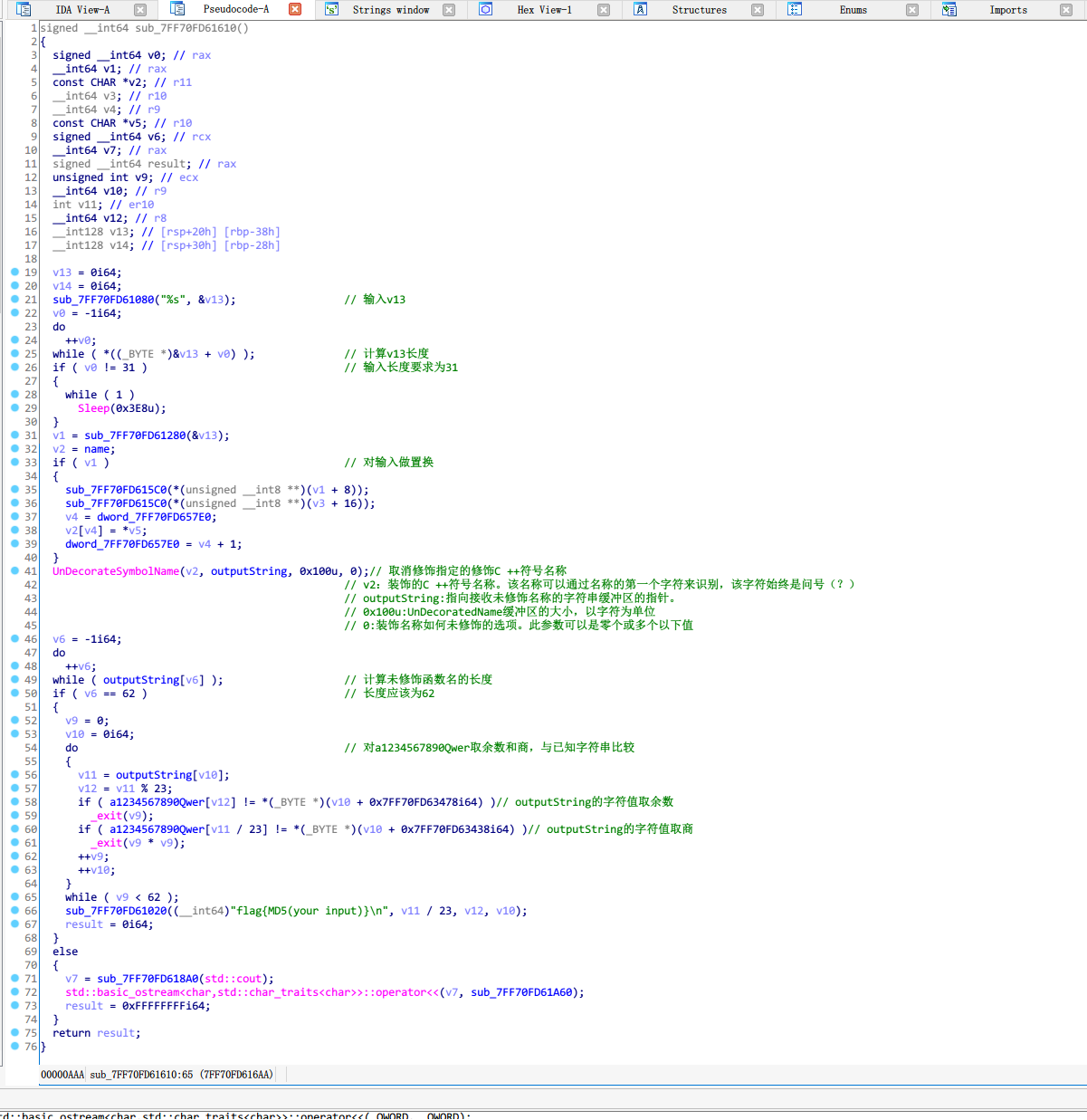Screen dimensions: 1087x1120
Task: Toggle breakpoint dot on line 58
Action: [x=14, y=801]
